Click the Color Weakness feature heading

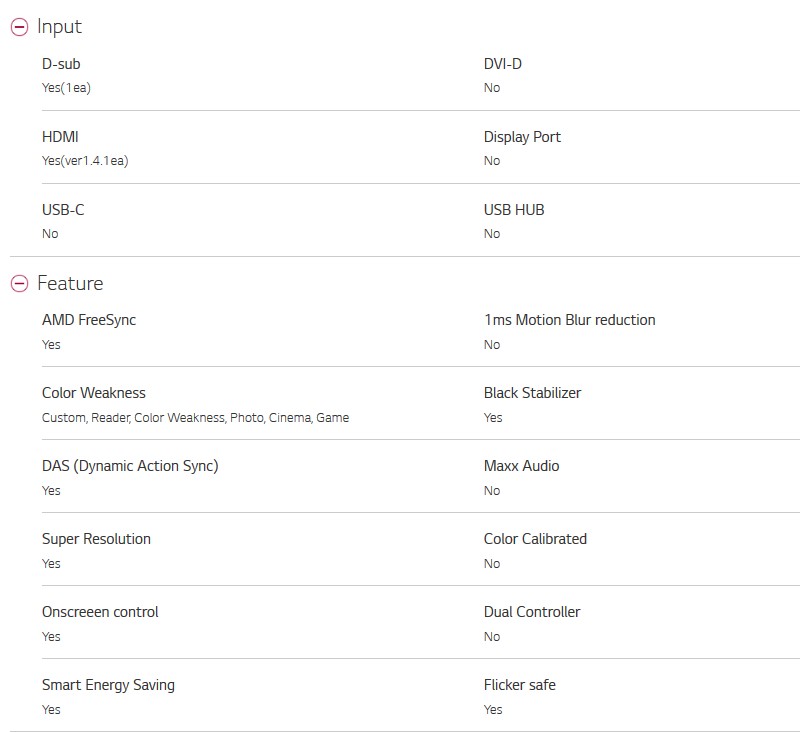(x=94, y=393)
